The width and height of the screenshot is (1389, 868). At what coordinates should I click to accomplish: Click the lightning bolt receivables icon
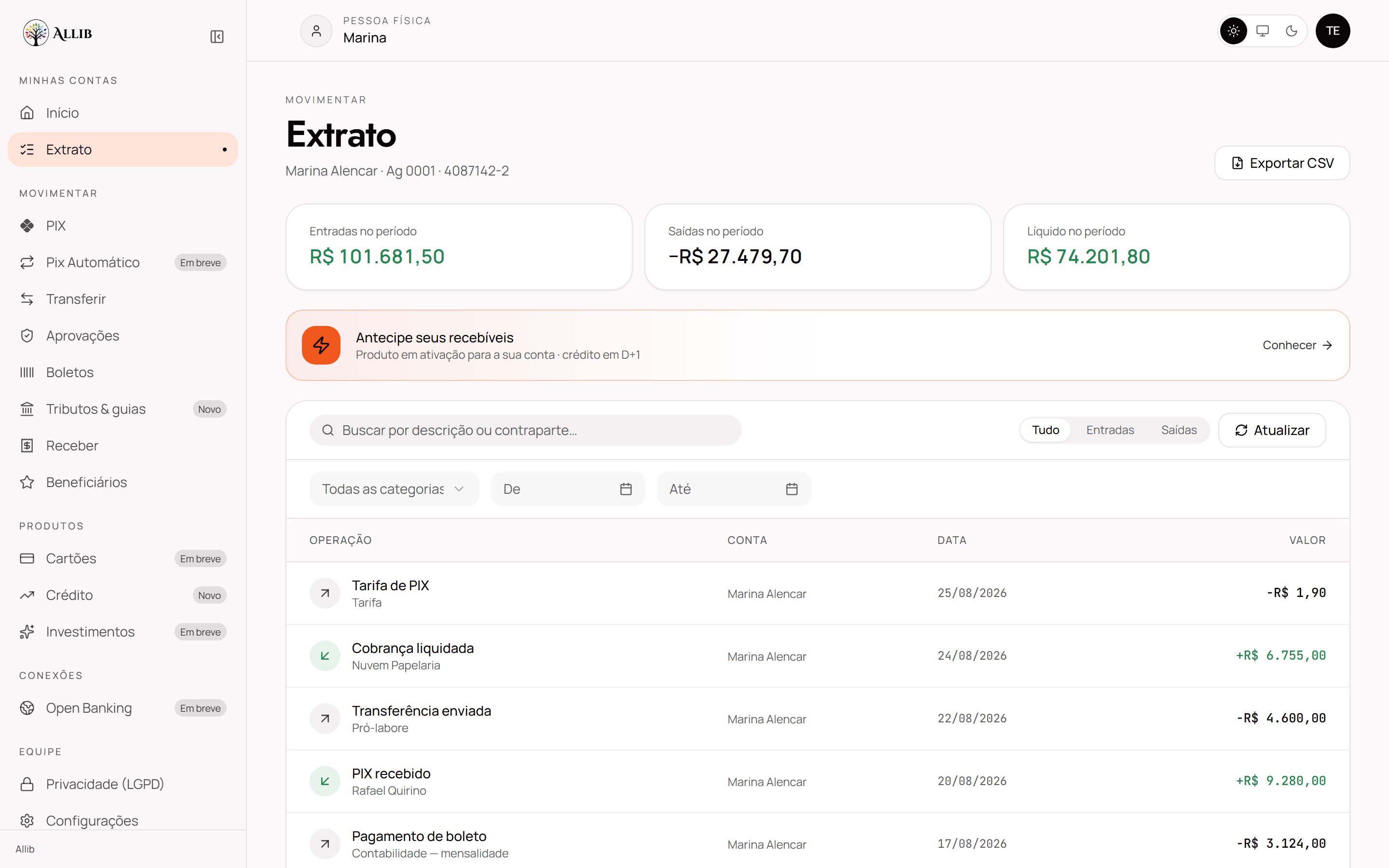pos(321,346)
